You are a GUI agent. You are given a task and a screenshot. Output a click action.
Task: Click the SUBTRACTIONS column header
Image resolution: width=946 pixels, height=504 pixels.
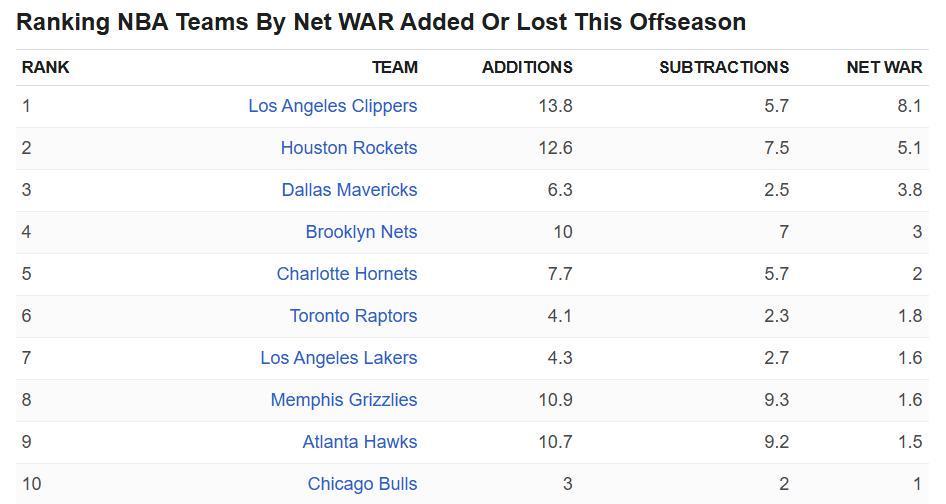[x=724, y=67]
